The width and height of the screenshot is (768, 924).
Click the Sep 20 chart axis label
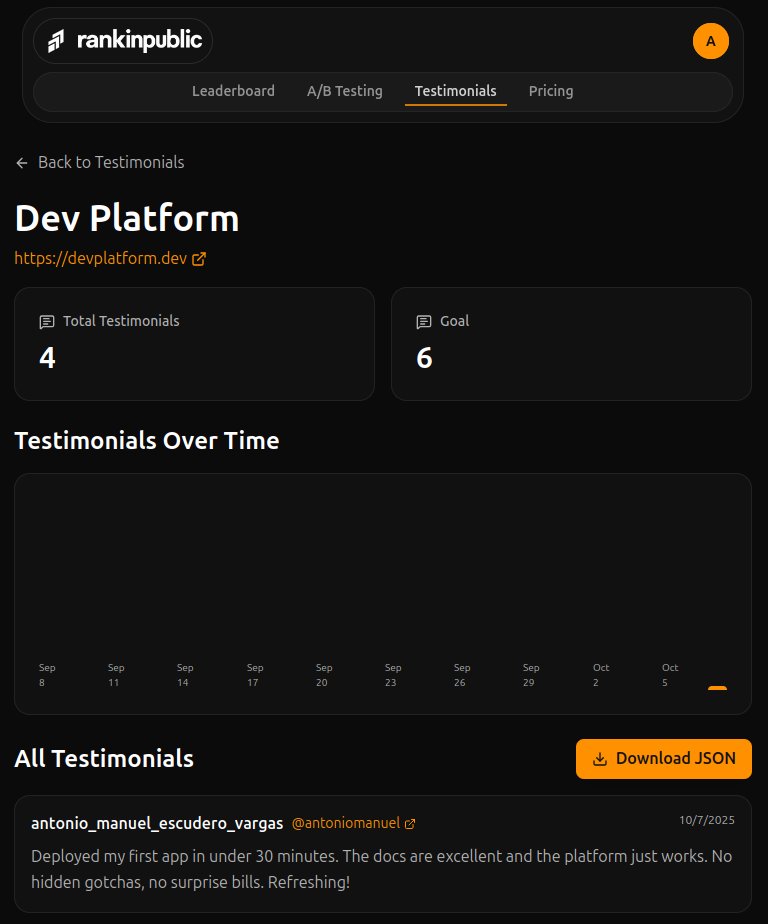click(x=324, y=675)
